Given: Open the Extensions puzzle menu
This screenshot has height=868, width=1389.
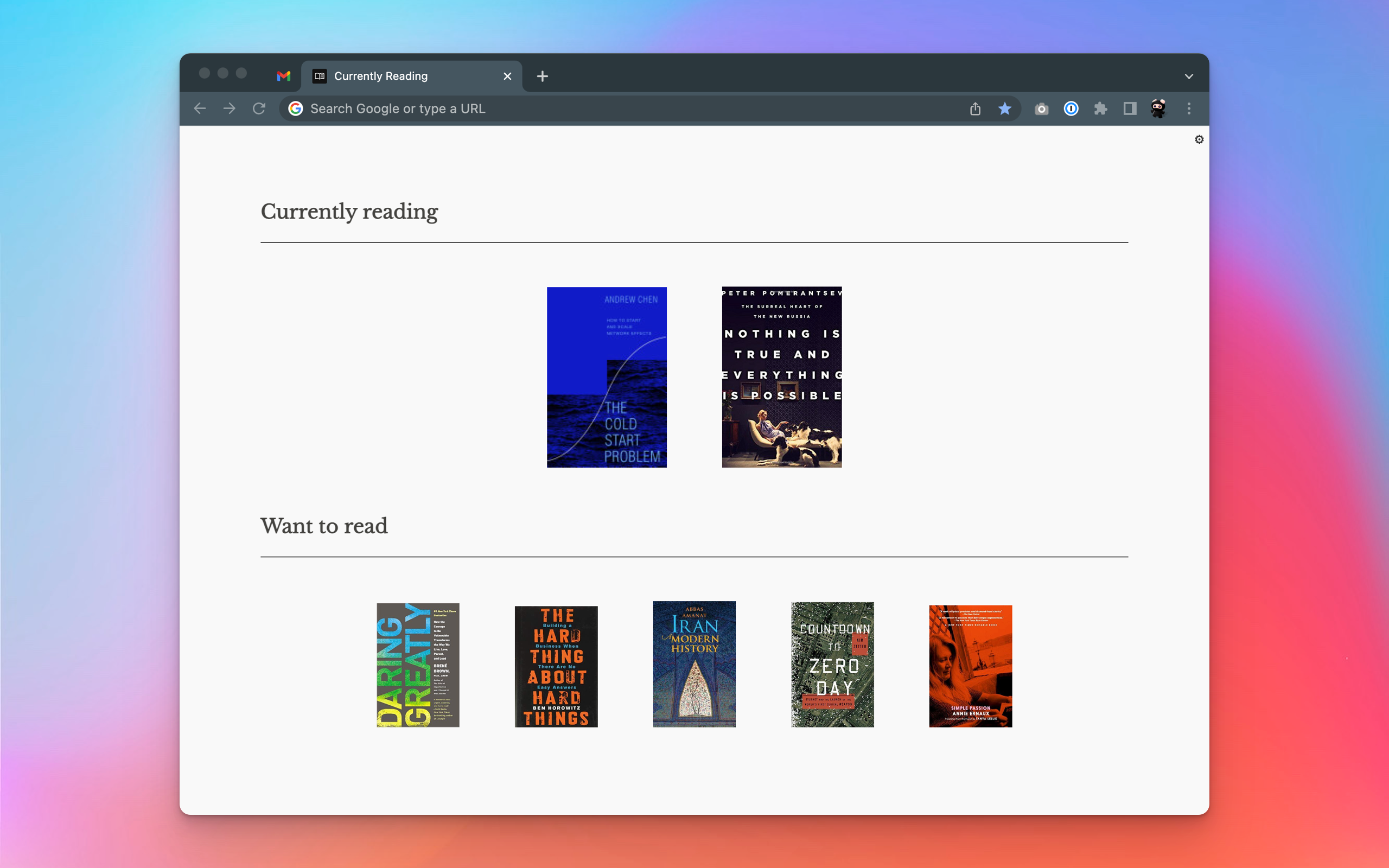Looking at the screenshot, I should pos(1100,108).
